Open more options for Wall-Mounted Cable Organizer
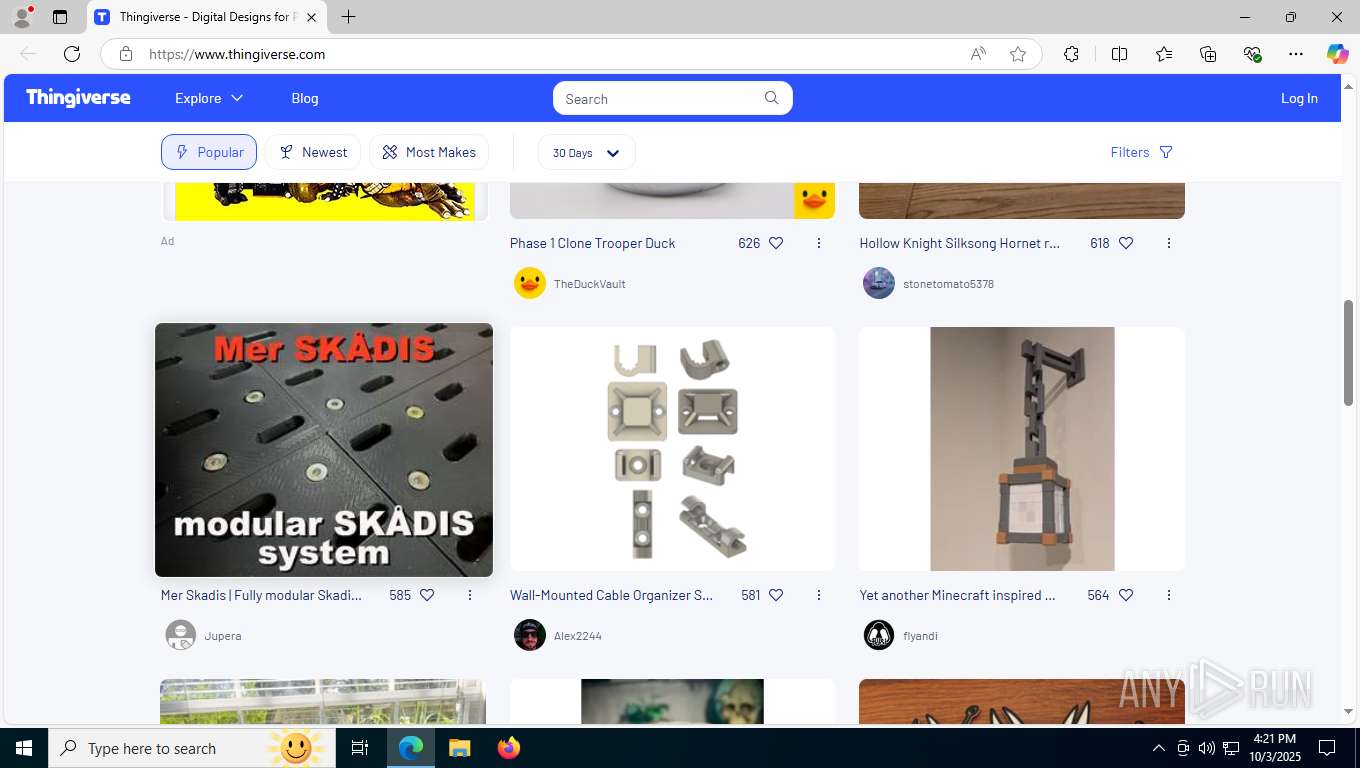This screenshot has width=1360, height=768. point(819,595)
